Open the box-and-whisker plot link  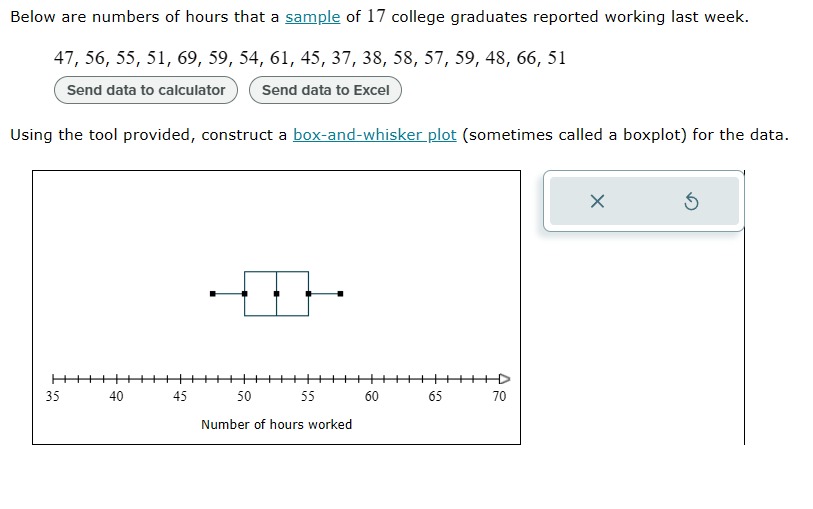[374, 135]
